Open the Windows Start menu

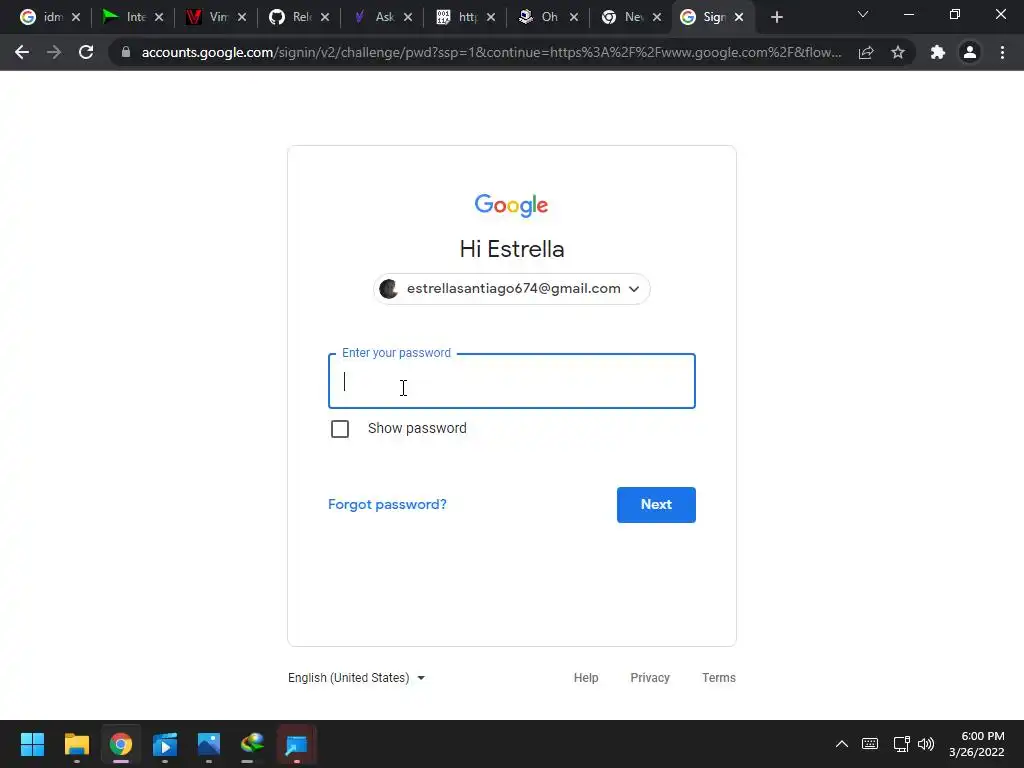[x=32, y=744]
